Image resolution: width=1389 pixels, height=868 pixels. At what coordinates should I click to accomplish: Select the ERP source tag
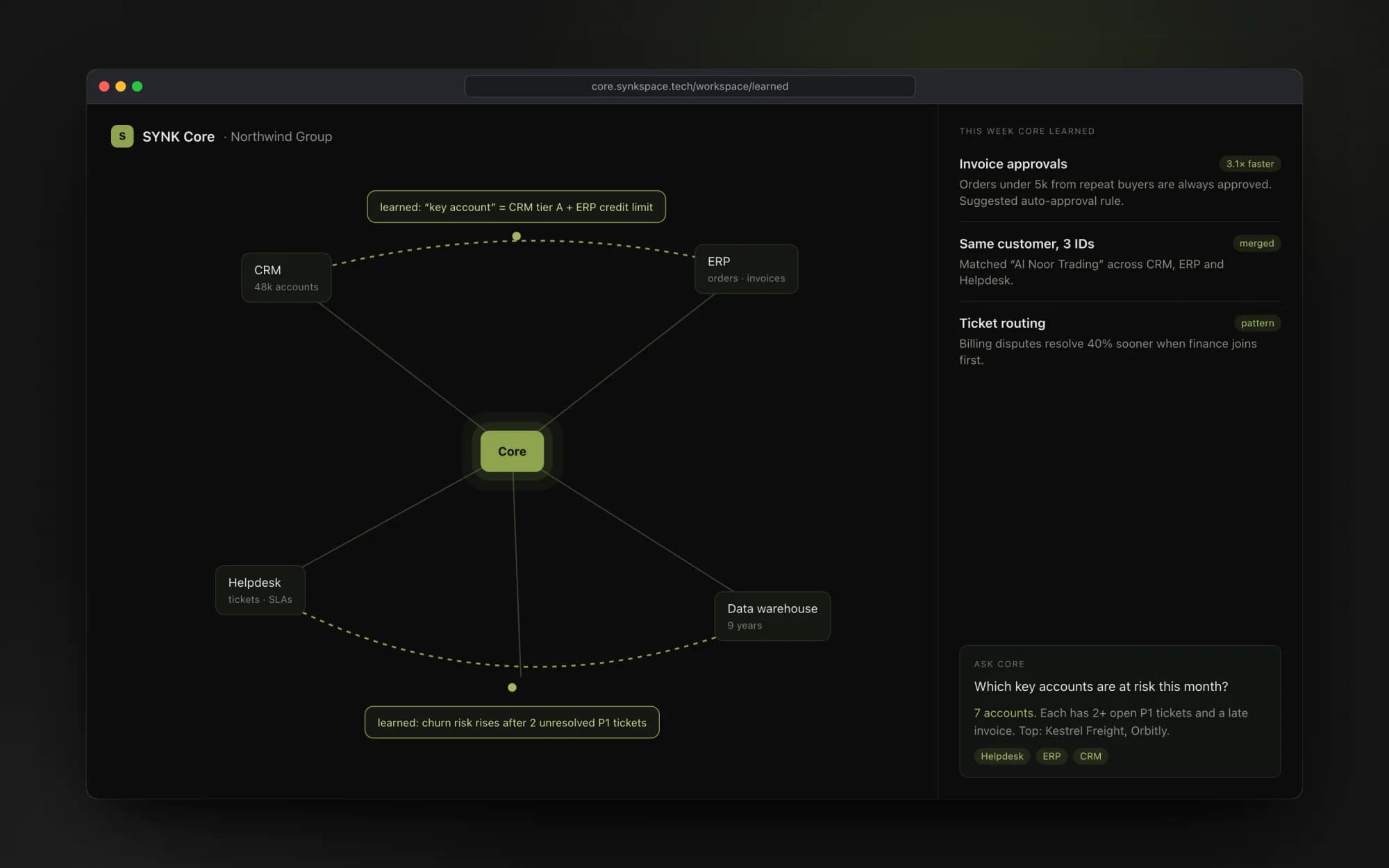(x=1051, y=756)
